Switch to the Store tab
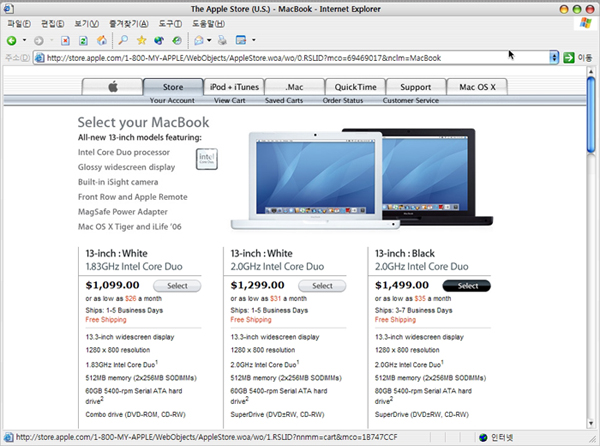This screenshot has height=446, width=600. click(x=173, y=87)
